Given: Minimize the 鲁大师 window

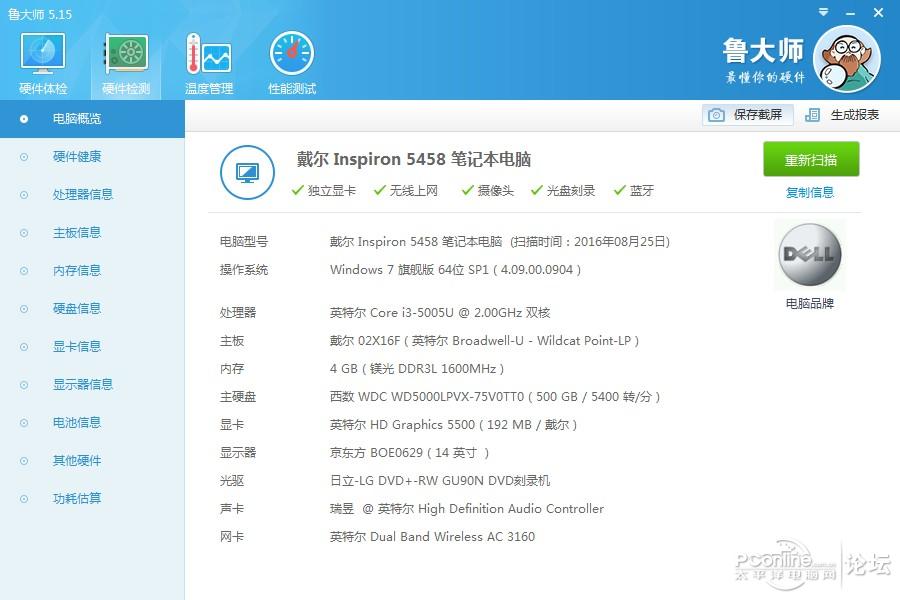Looking at the screenshot, I should click(850, 13).
